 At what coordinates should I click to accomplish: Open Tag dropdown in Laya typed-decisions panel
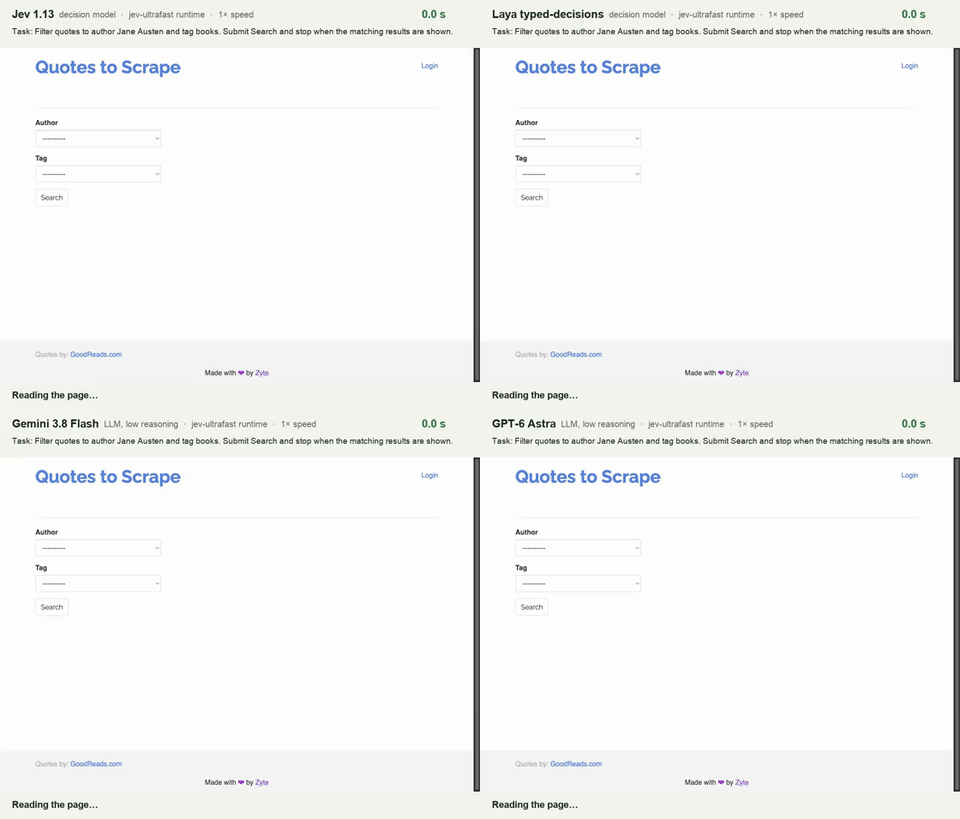pyautogui.click(x=578, y=174)
